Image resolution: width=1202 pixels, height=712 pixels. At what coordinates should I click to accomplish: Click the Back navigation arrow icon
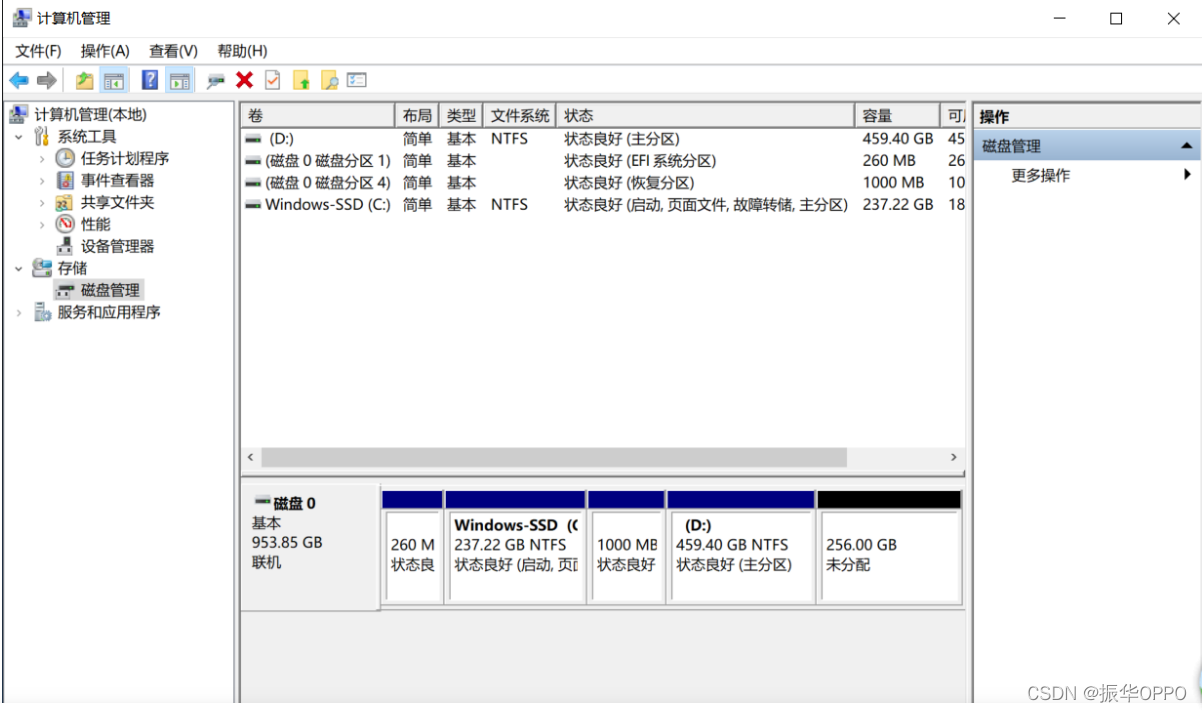point(17,80)
